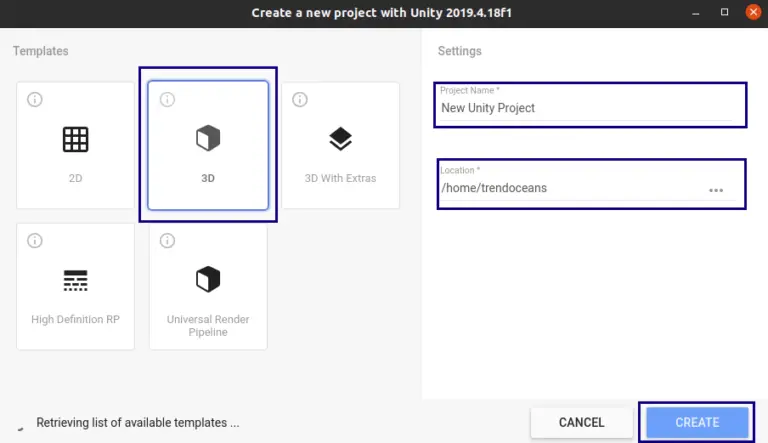Select the 3D template cube icon

point(207,139)
